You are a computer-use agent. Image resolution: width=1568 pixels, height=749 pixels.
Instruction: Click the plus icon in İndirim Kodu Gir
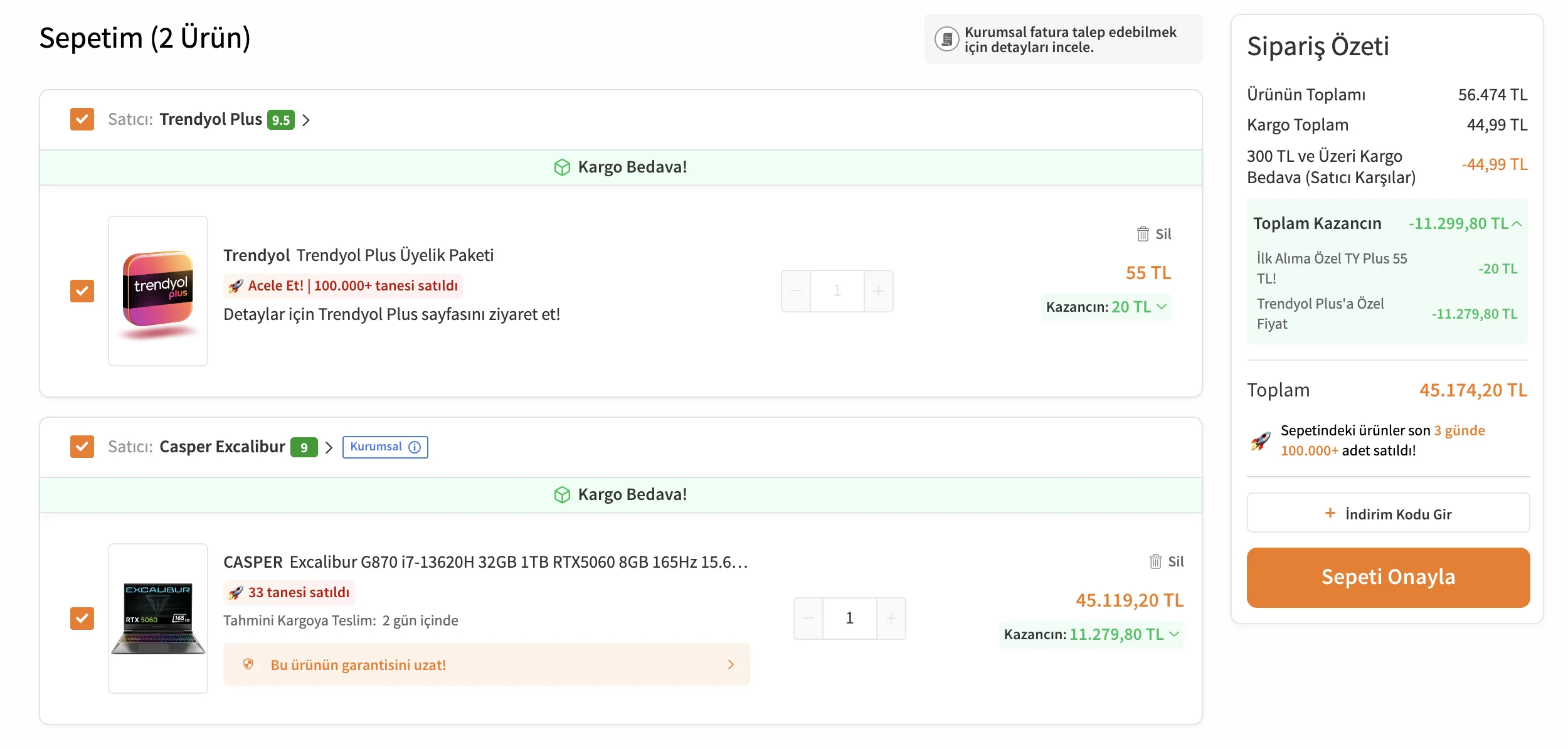1330,514
